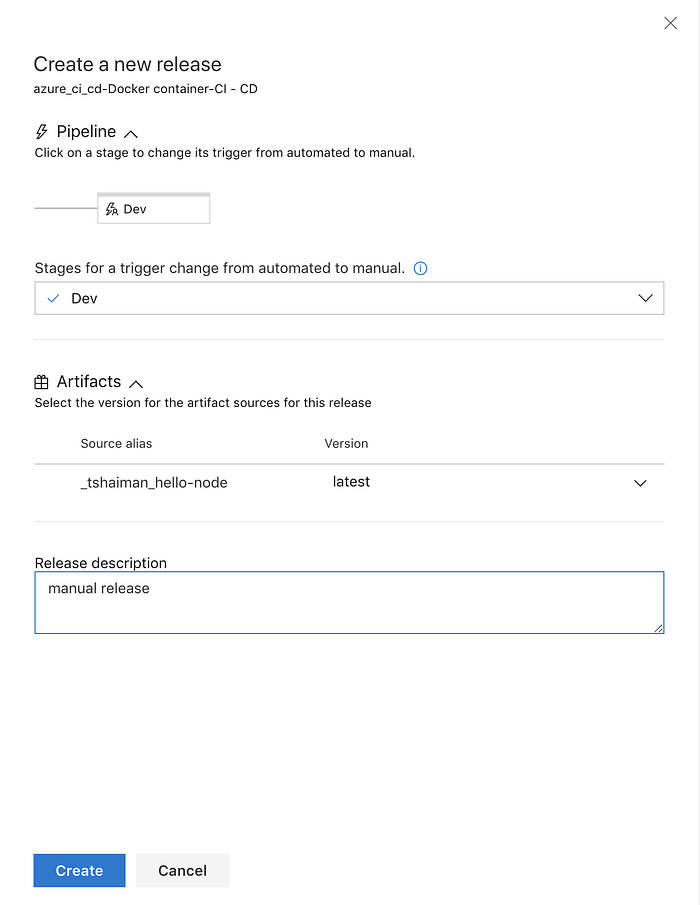
Task: Click the latest version value
Action: (x=351, y=482)
